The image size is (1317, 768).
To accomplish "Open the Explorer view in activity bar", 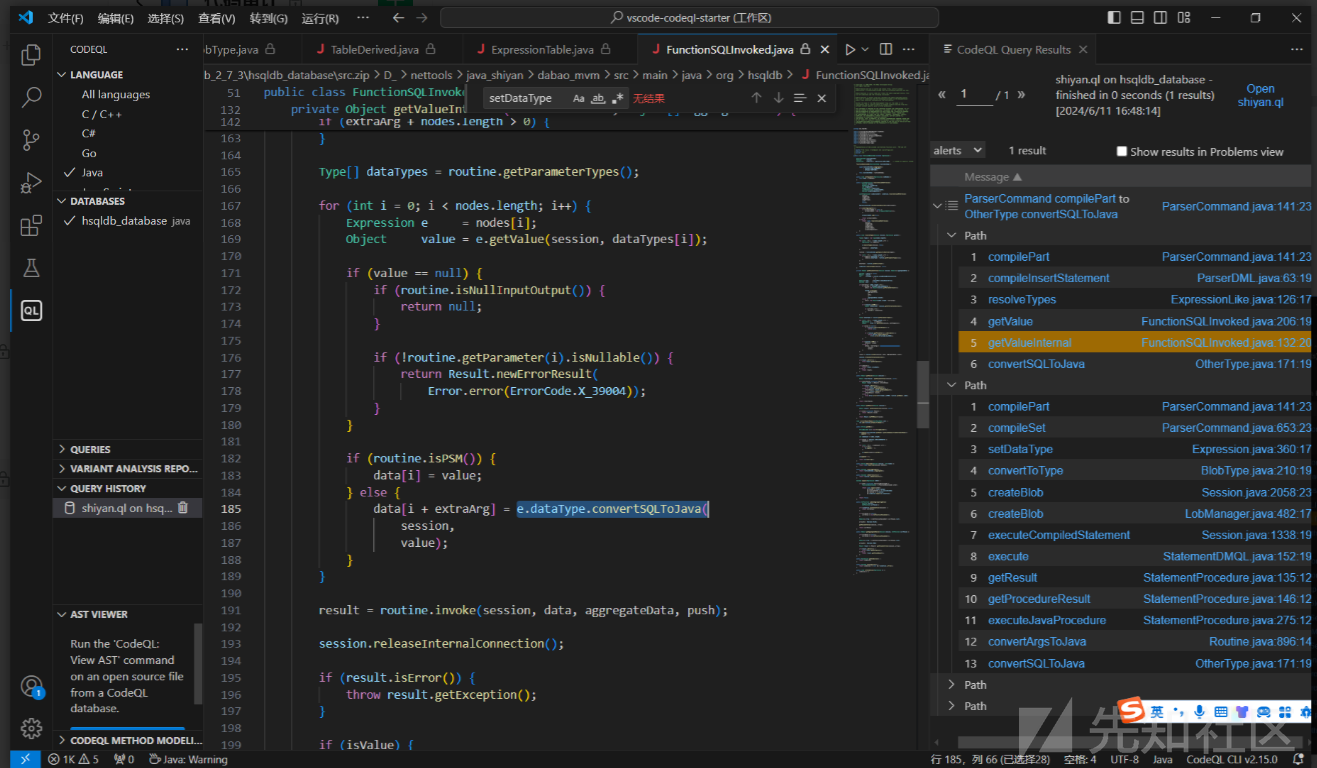I will pyautogui.click(x=31, y=55).
